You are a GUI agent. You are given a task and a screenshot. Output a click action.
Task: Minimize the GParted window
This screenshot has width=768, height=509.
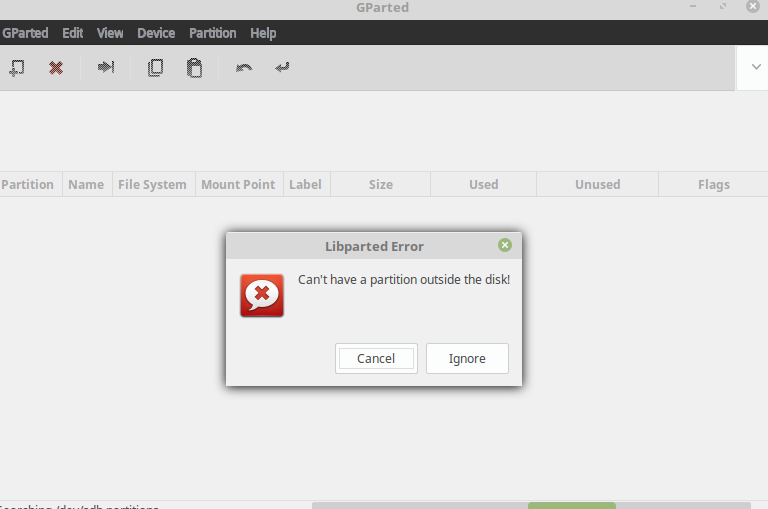(x=693, y=6)
